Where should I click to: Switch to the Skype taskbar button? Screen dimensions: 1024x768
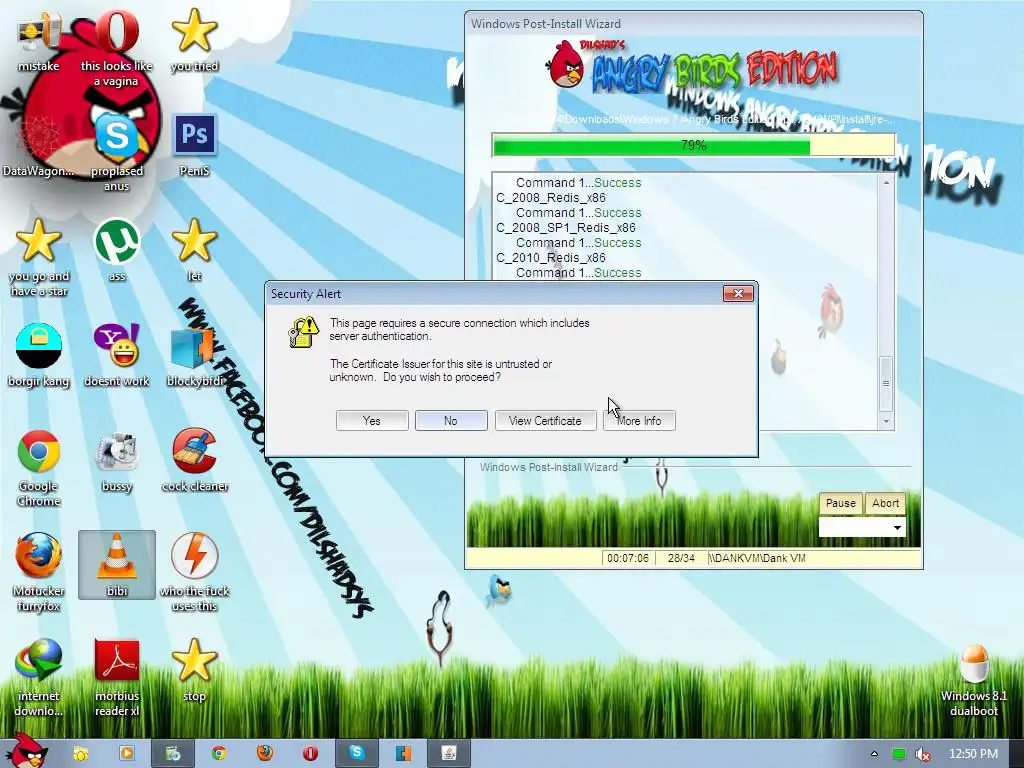coord(357,754)
